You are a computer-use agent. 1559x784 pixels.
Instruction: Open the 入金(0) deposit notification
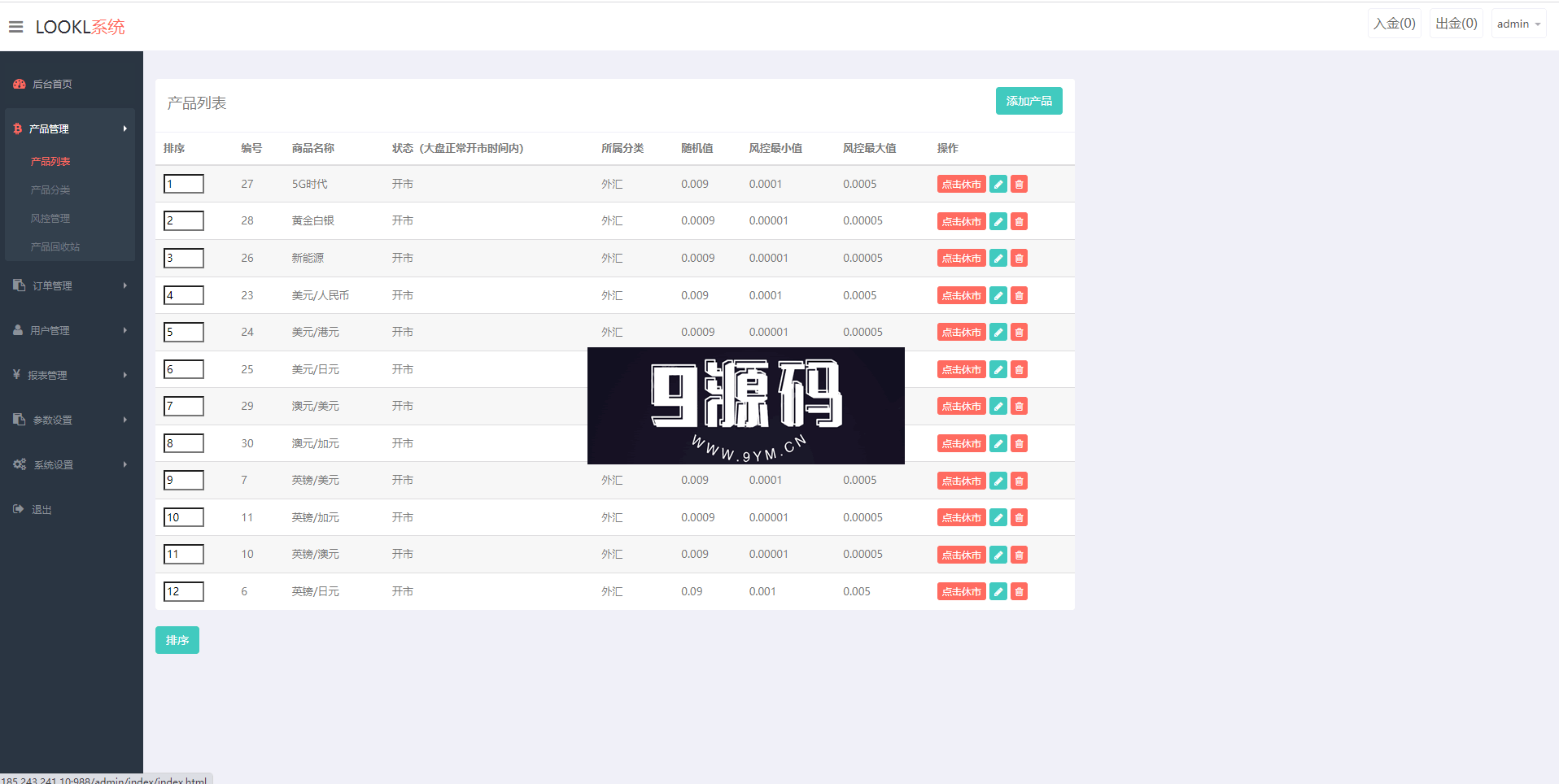click(1394, 24)
